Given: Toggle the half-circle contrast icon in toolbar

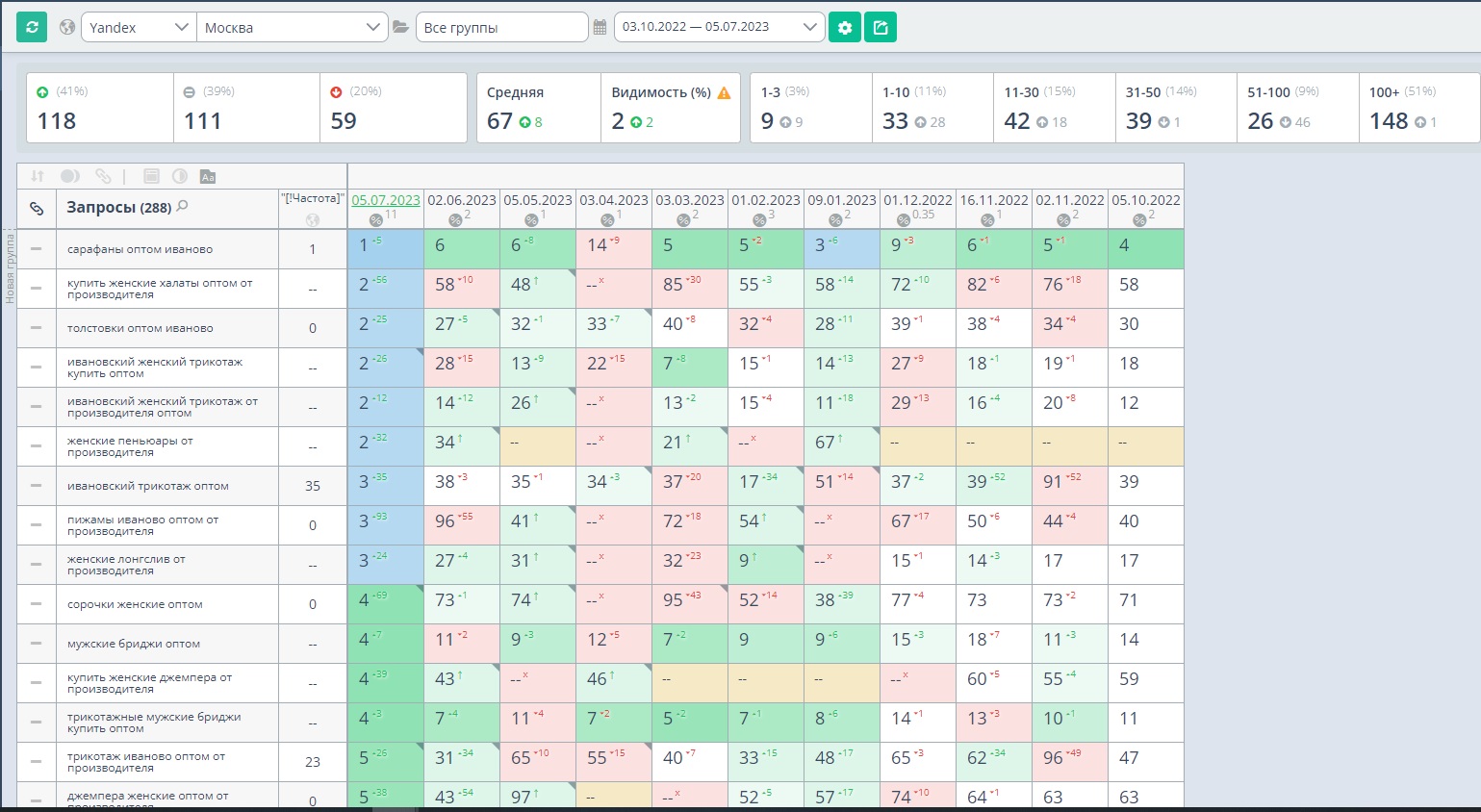Looking at the screenshot, I should 180,176.
